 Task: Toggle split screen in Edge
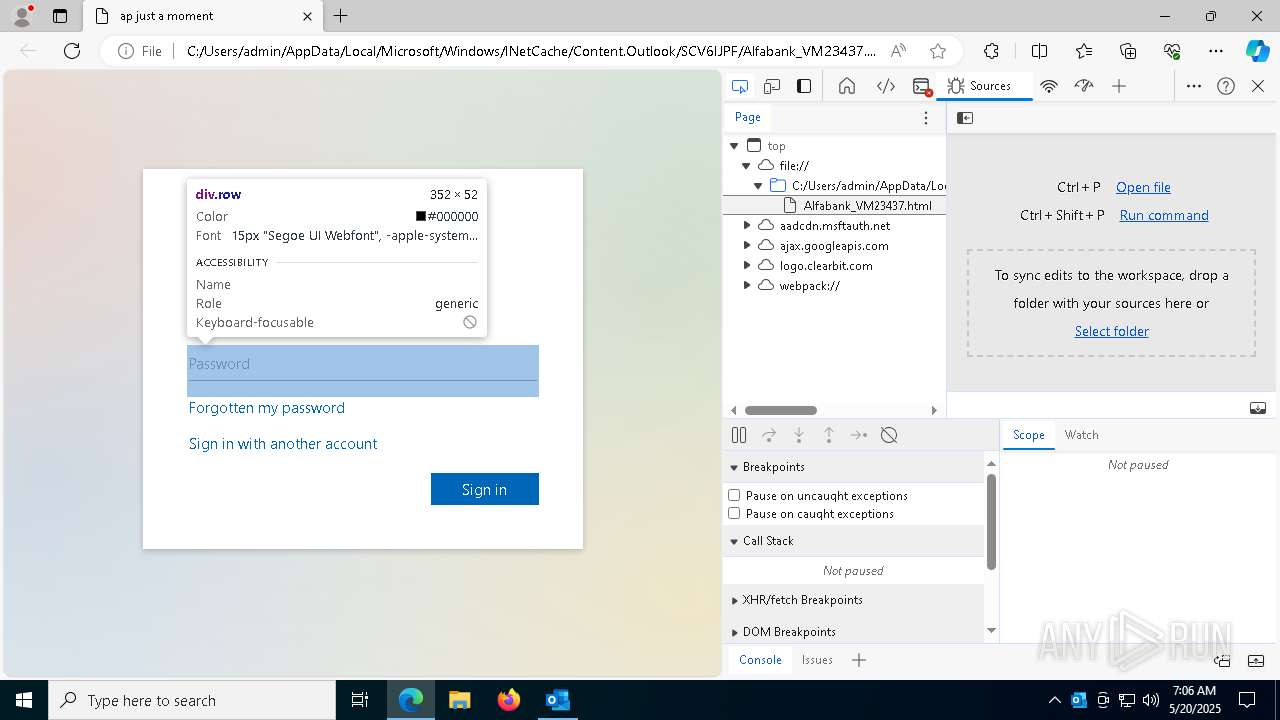(1039, 51)
